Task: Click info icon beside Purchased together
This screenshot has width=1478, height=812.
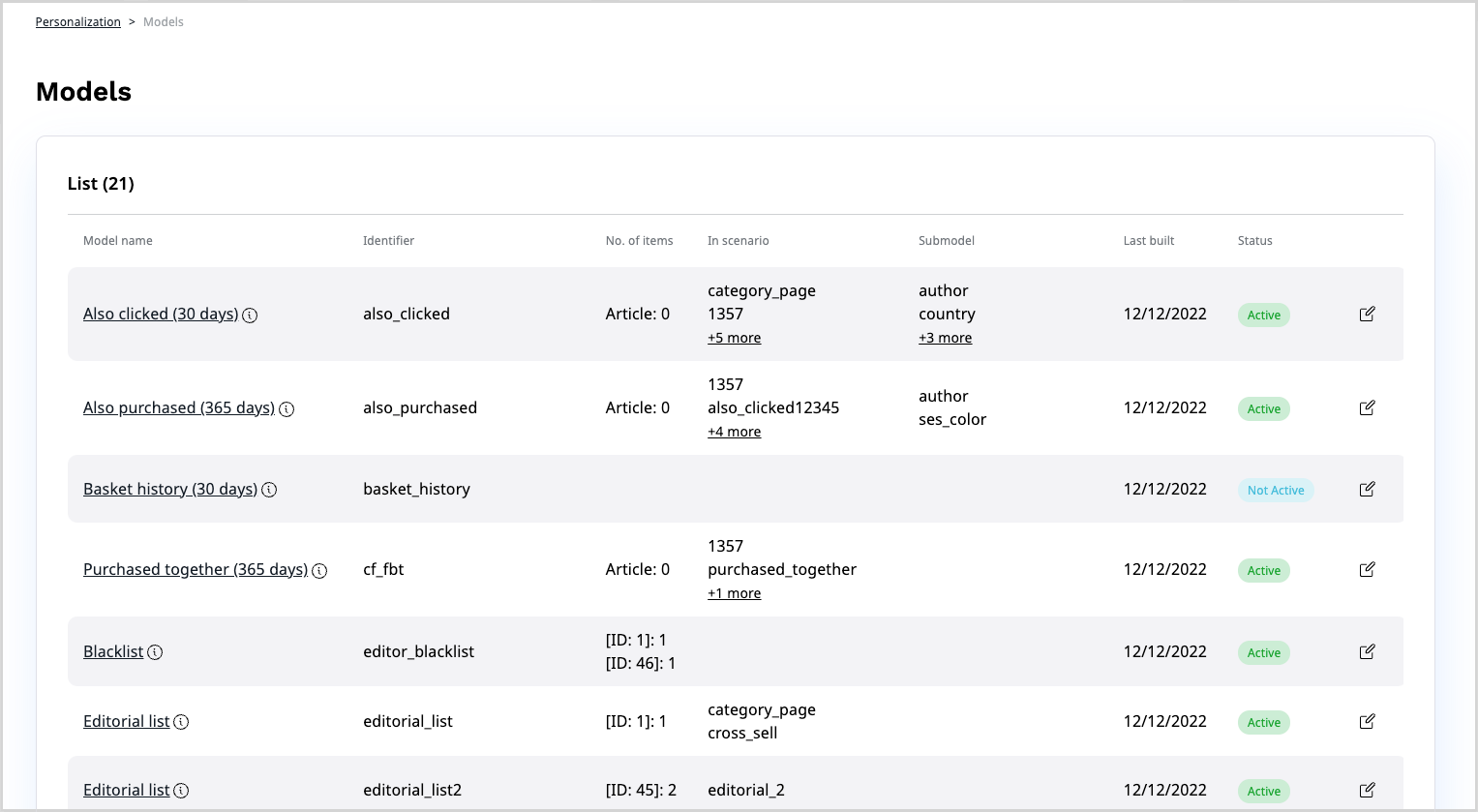Action: [x=319, y=571]
